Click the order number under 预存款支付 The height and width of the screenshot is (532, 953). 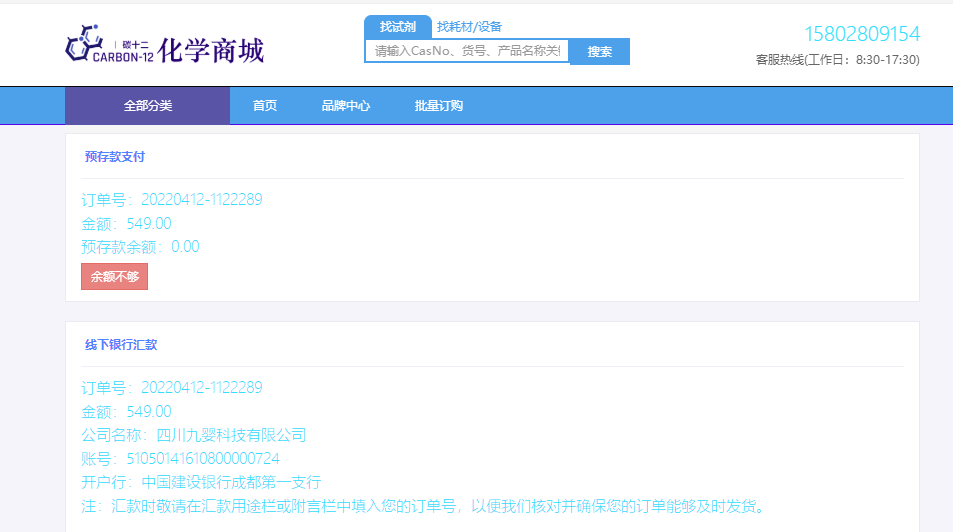coord(171,200)
